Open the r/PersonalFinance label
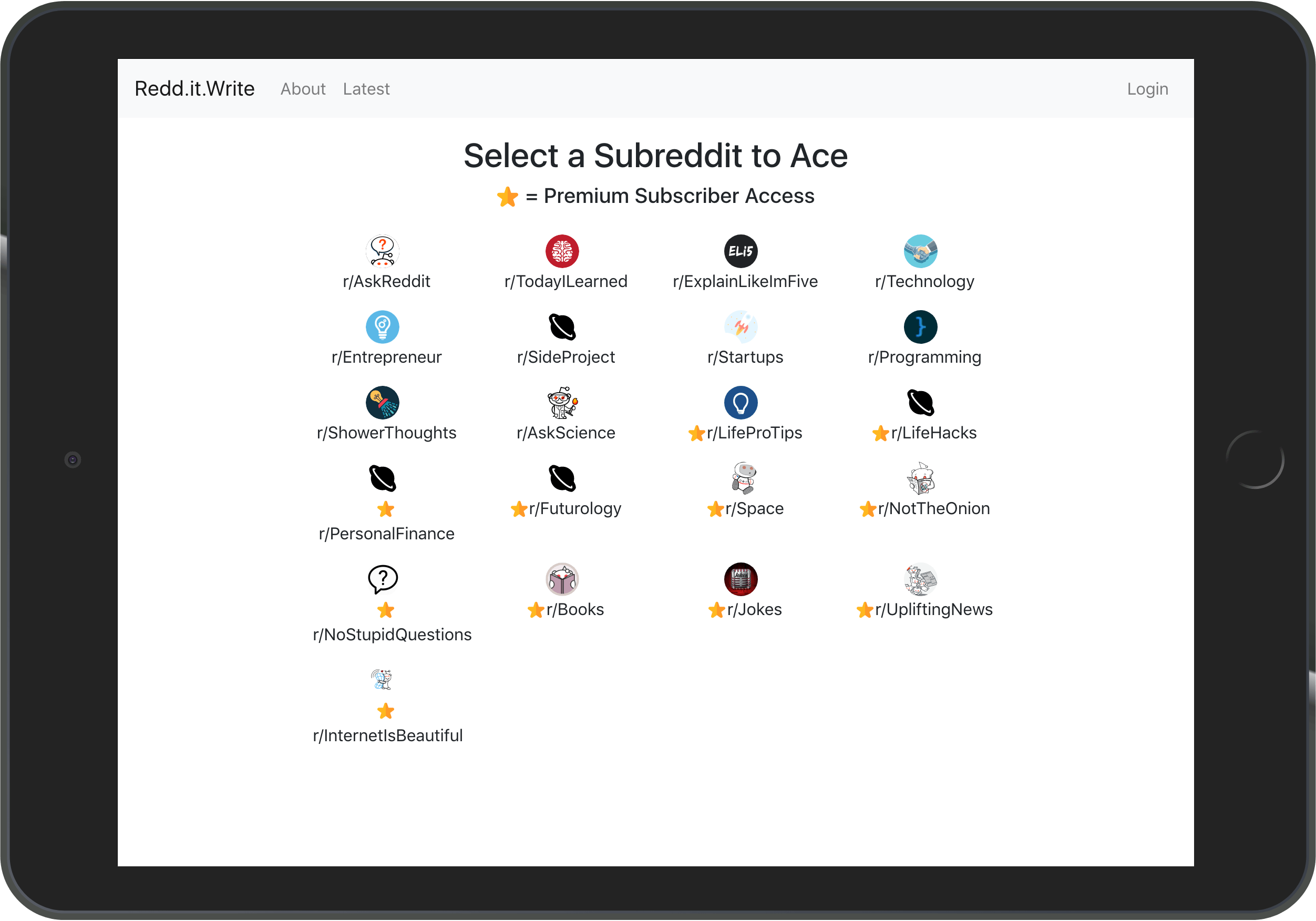The image size is (1316, 921). [386, 534]
